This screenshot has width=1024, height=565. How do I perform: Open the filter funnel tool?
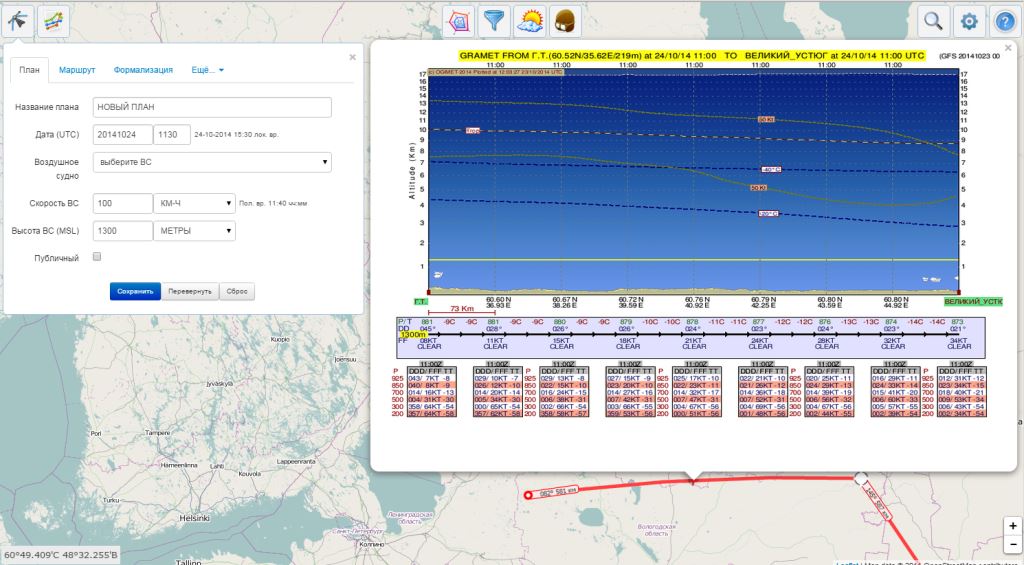coord(494,20)
